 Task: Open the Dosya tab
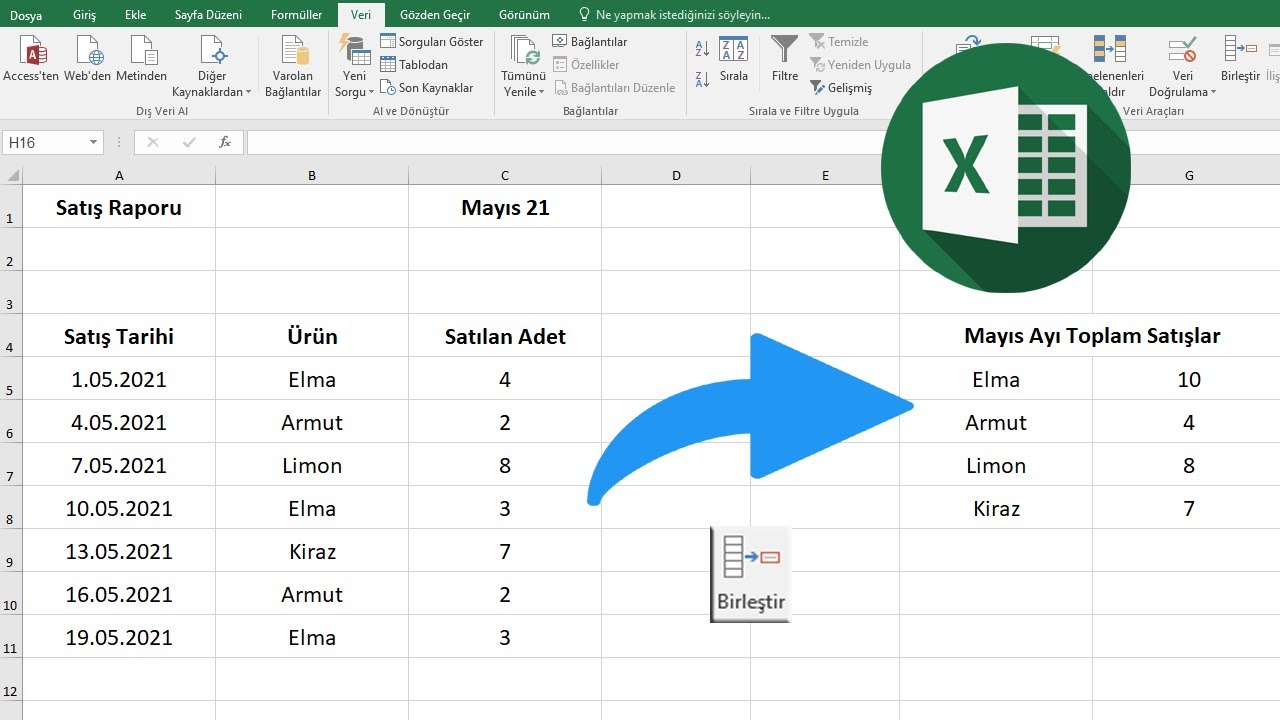click(26, 15)
